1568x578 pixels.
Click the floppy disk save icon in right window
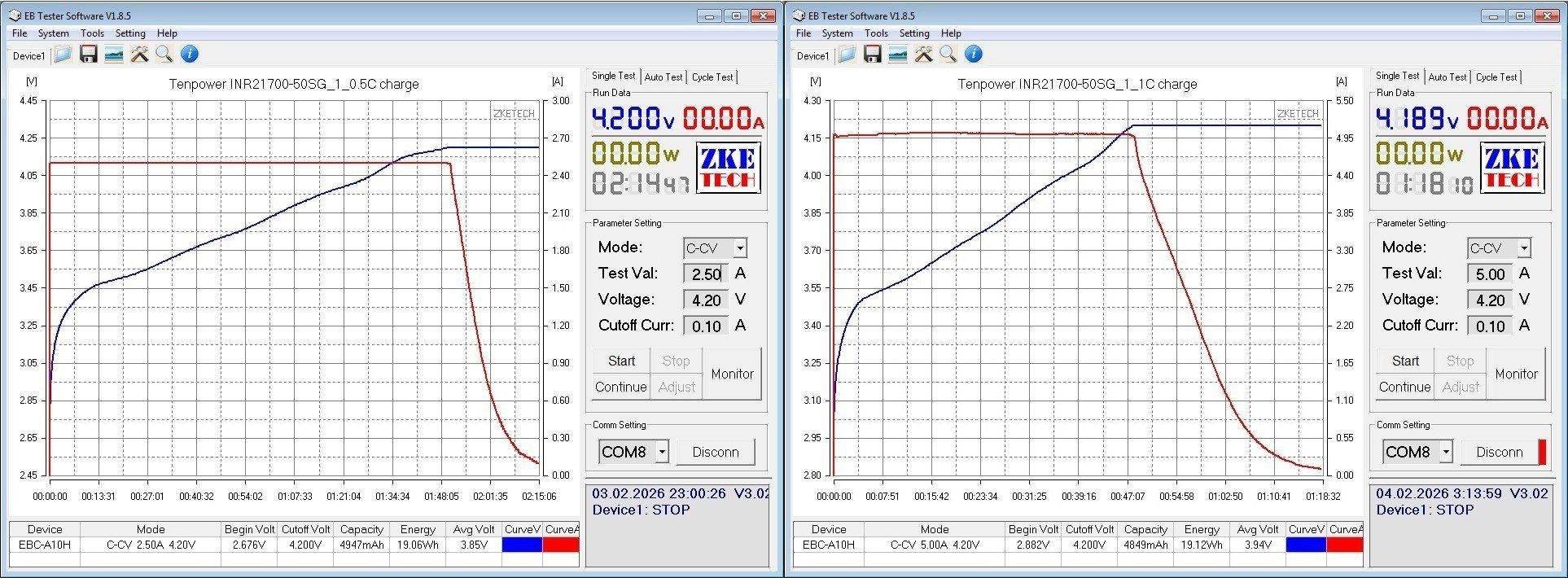(x=873, y=55)
